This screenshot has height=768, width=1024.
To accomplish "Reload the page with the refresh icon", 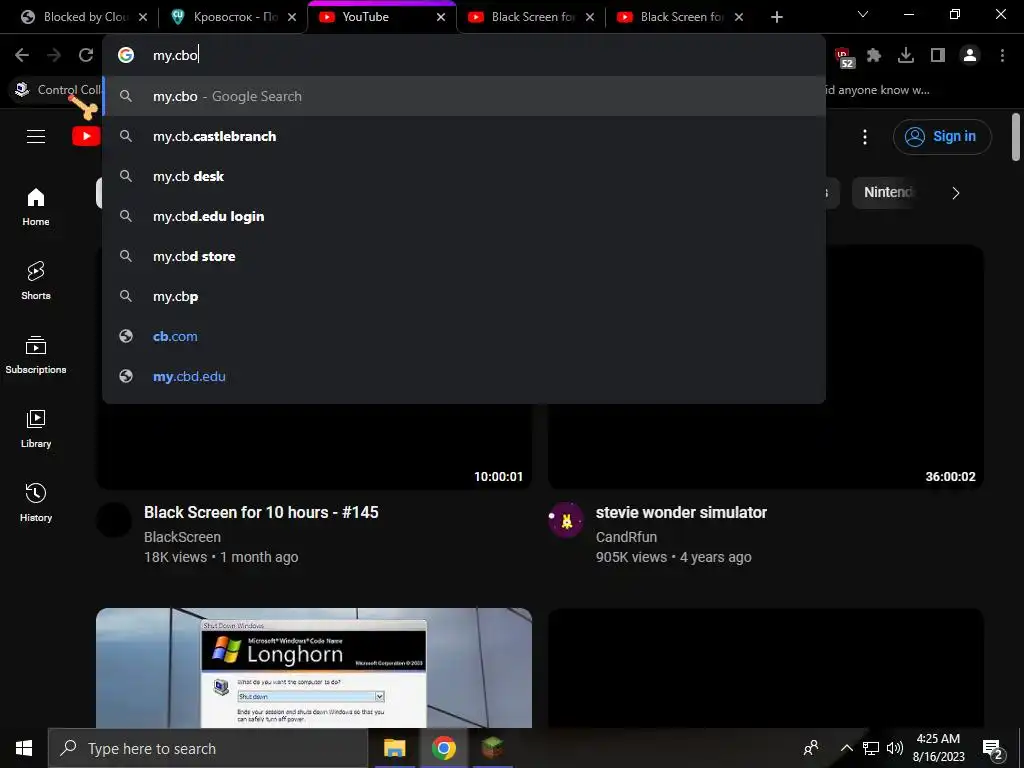I will [x=86, y=56].
